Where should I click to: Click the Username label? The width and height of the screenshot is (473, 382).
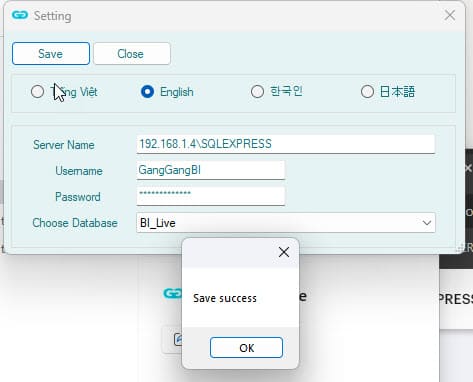click(79, 171)
